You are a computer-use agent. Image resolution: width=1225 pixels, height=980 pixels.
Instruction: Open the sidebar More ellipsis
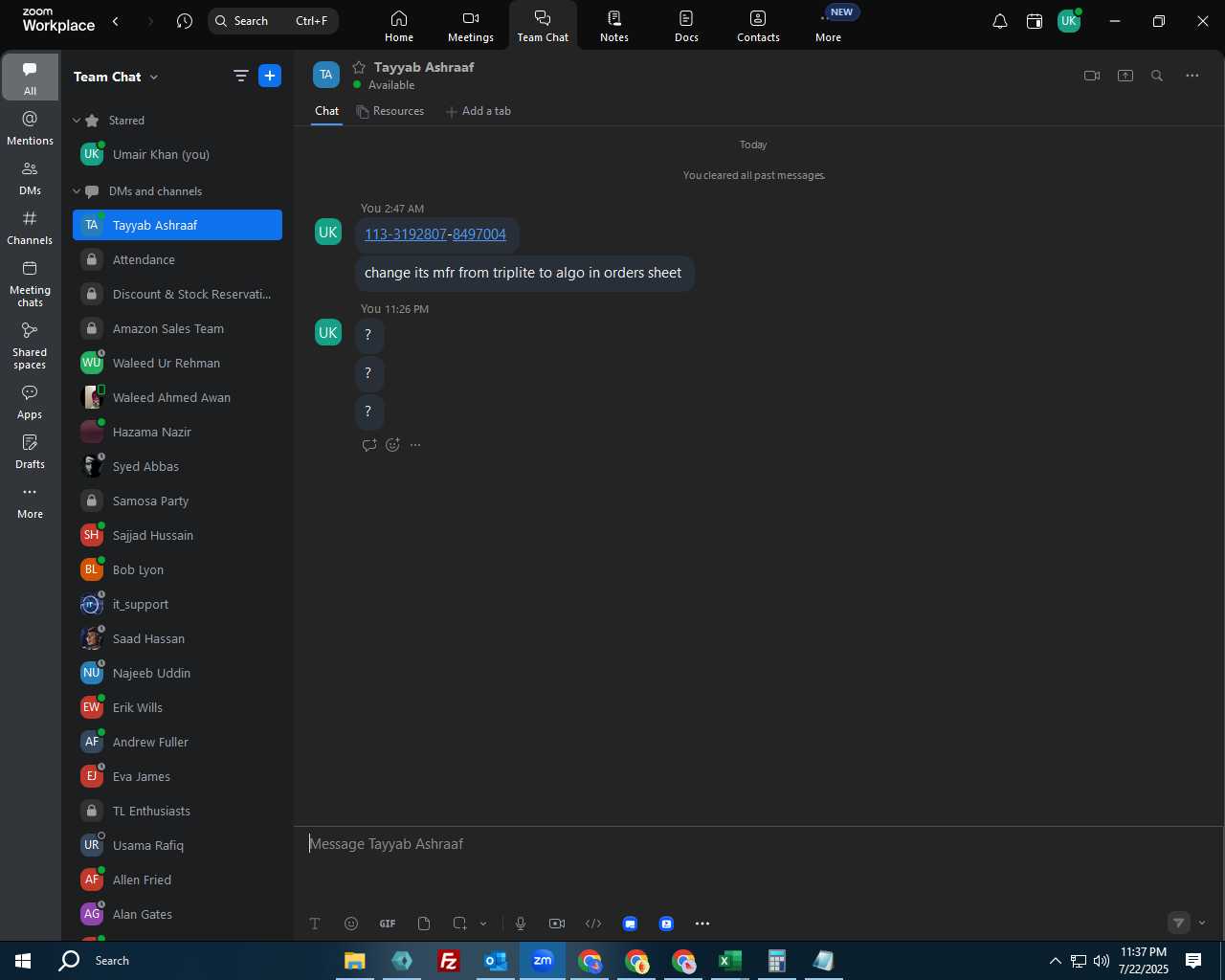(x=30, y=501)
